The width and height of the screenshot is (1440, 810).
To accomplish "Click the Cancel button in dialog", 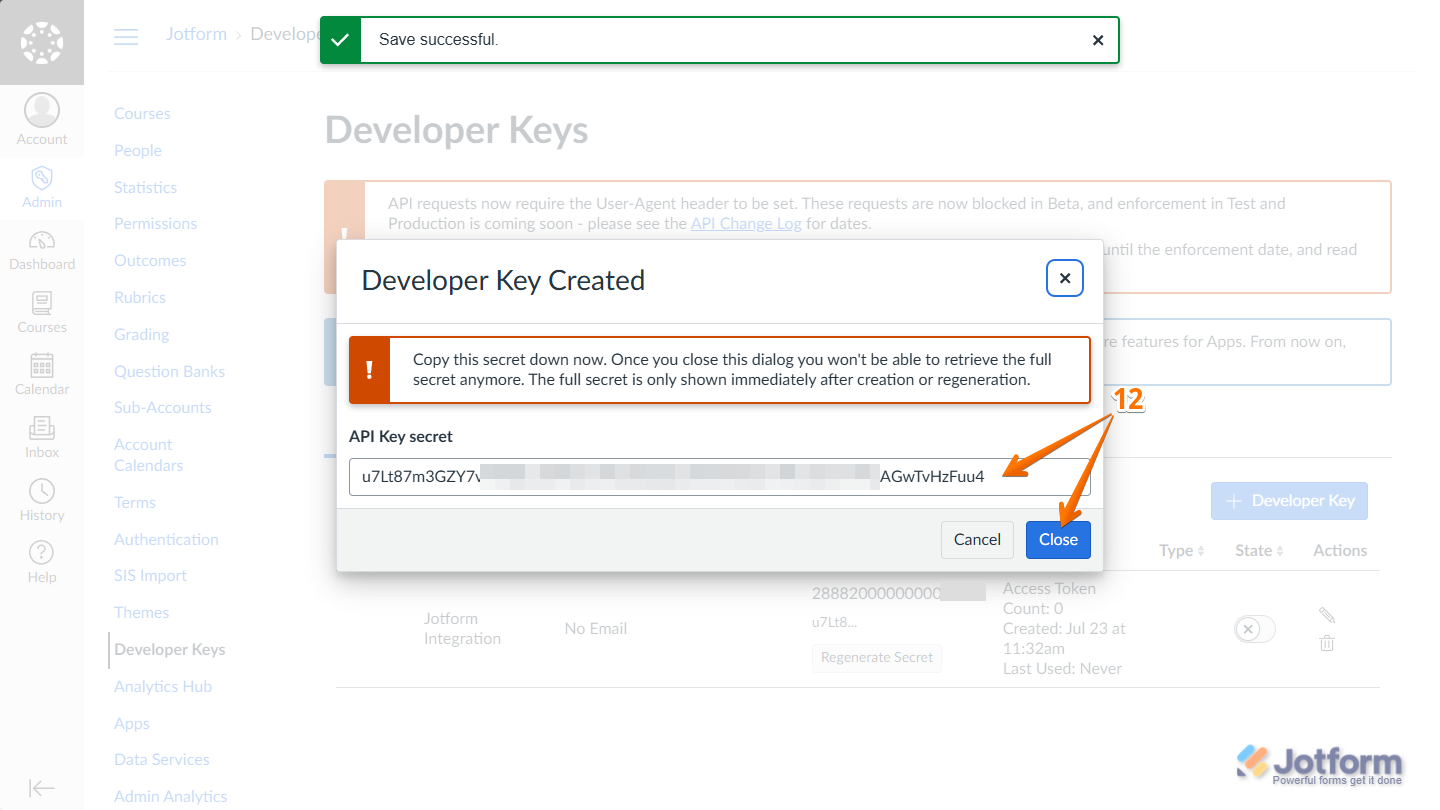I will pos(977,539).
